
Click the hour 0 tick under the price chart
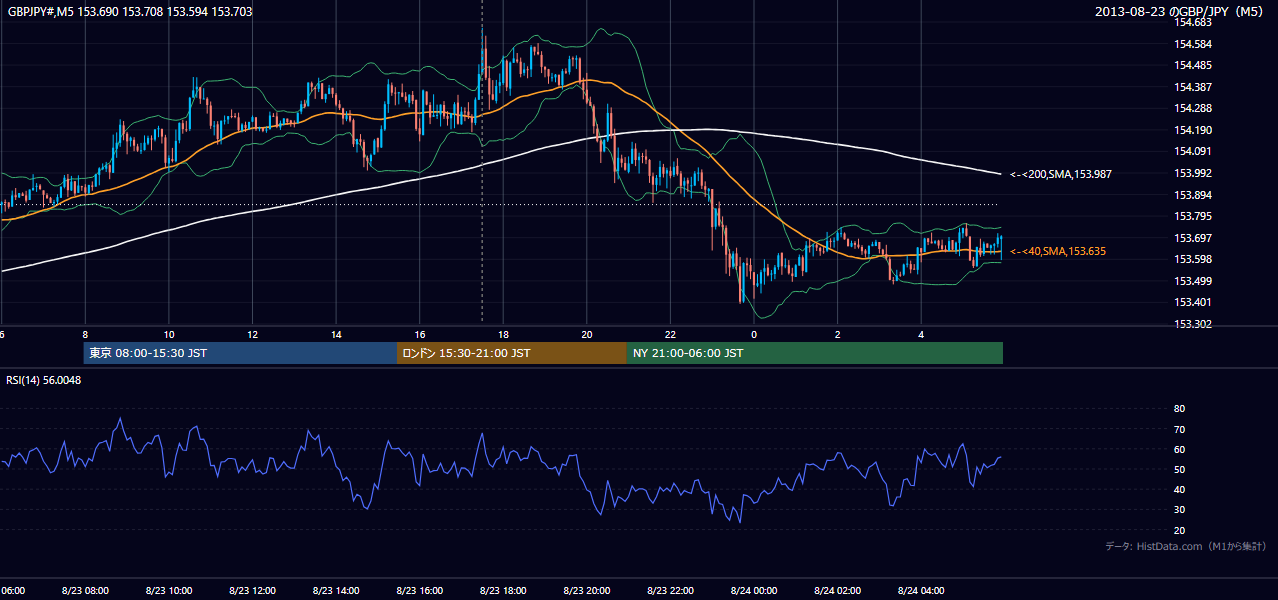[x=754, y=334]
